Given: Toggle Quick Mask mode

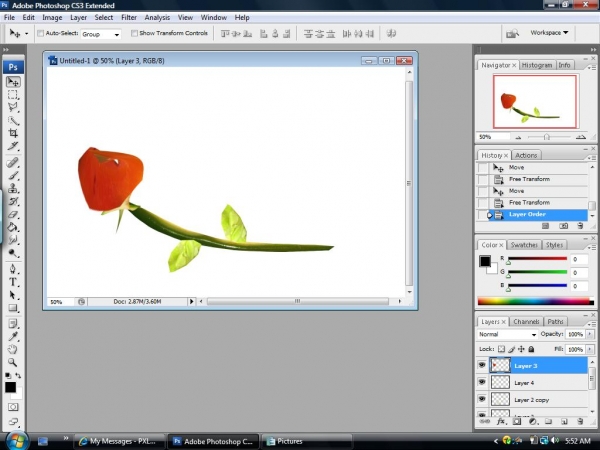Looking at the screenshot, I should click(13, 407).
